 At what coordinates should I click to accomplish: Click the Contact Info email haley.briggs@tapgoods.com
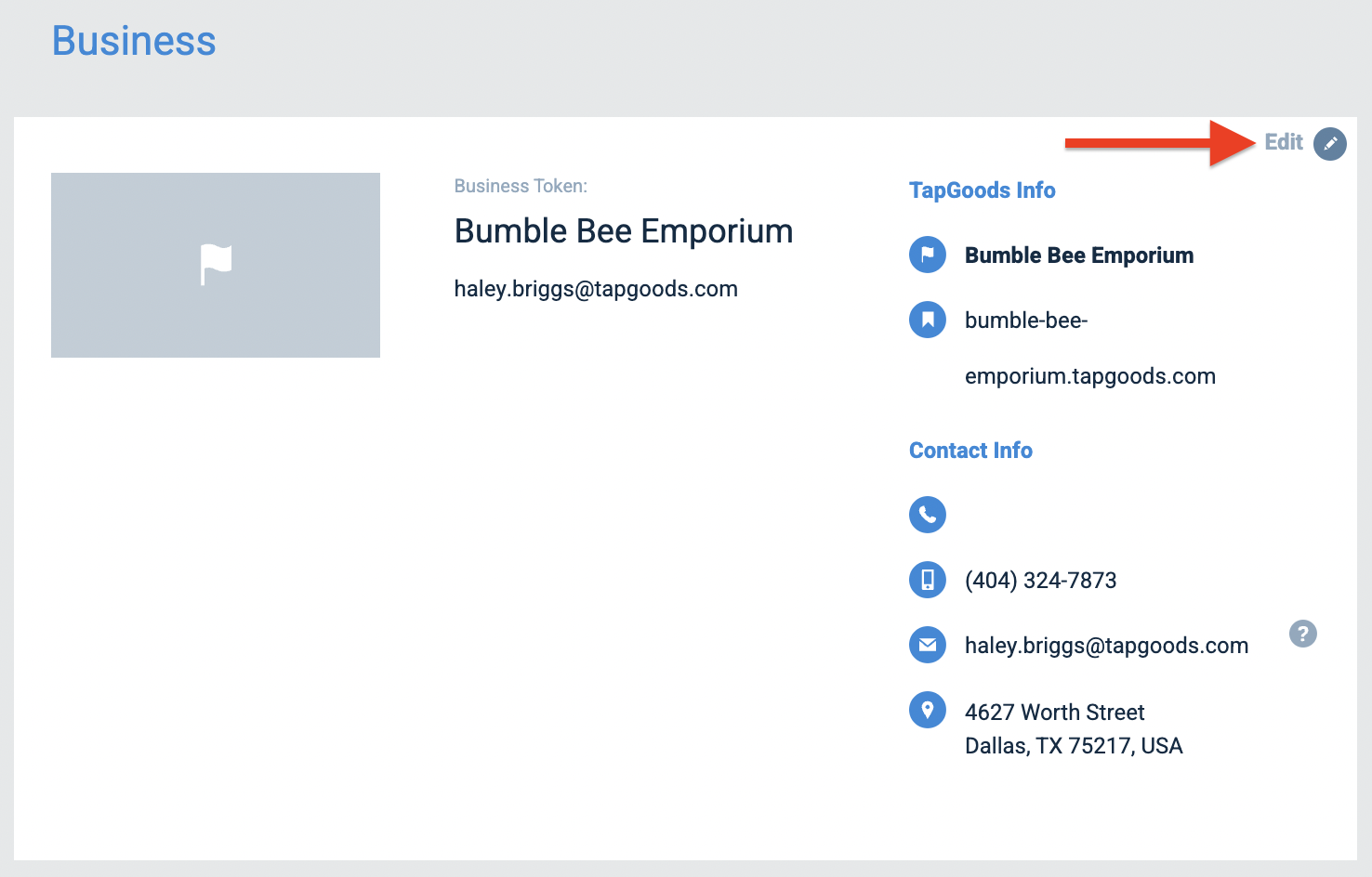coord(1107,646)
